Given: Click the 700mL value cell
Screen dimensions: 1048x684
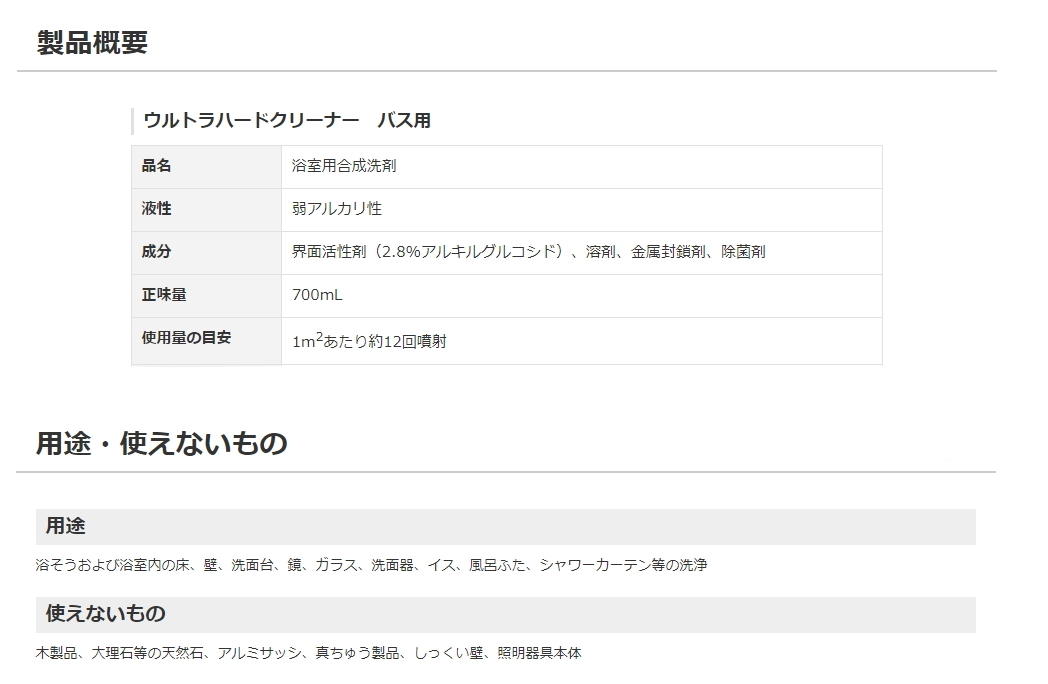Looking at the screenshot, I should (x=581, y=296).
